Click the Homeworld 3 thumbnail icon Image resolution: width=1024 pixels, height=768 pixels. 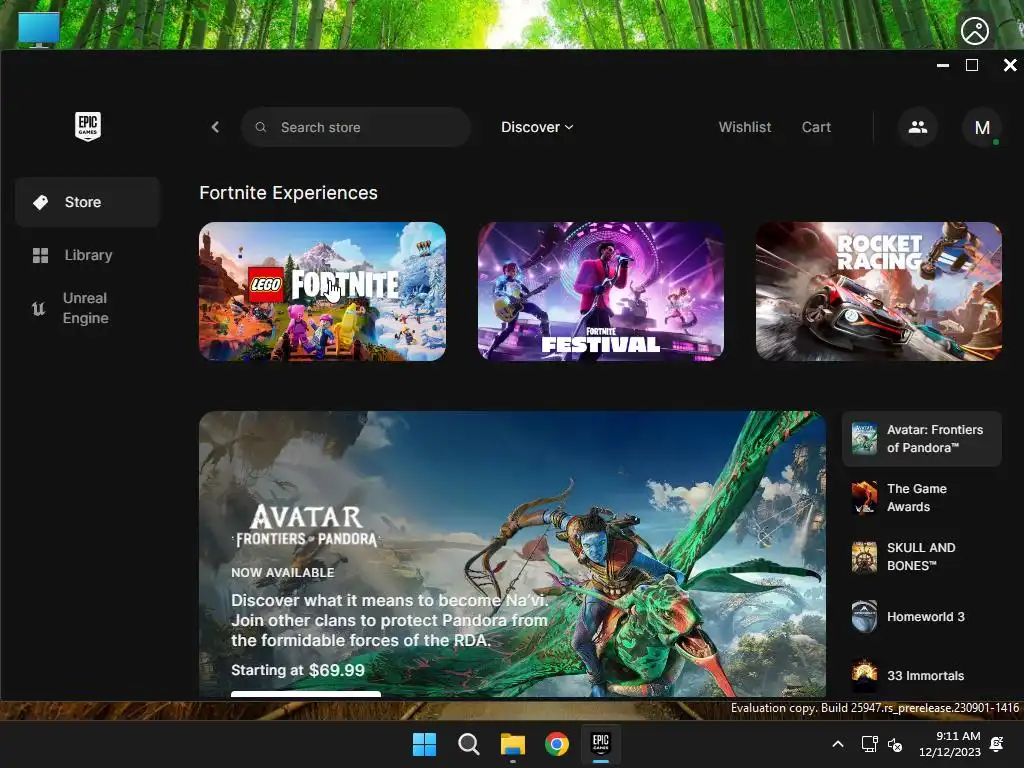[865, 616]
